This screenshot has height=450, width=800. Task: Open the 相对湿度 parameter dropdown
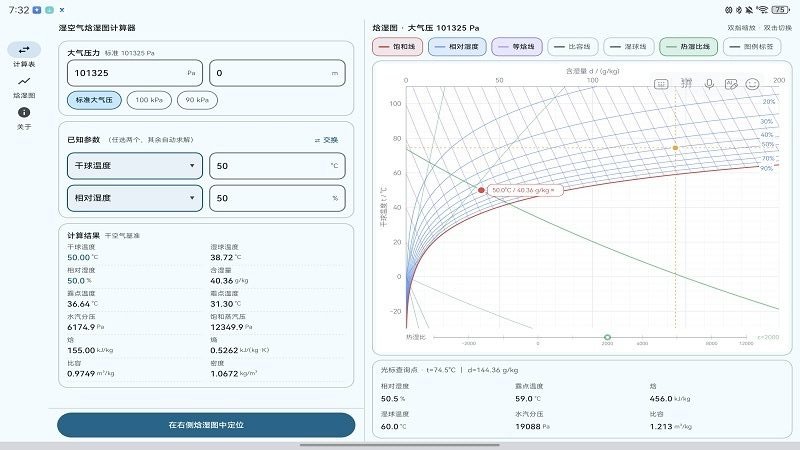click(135, 198)
